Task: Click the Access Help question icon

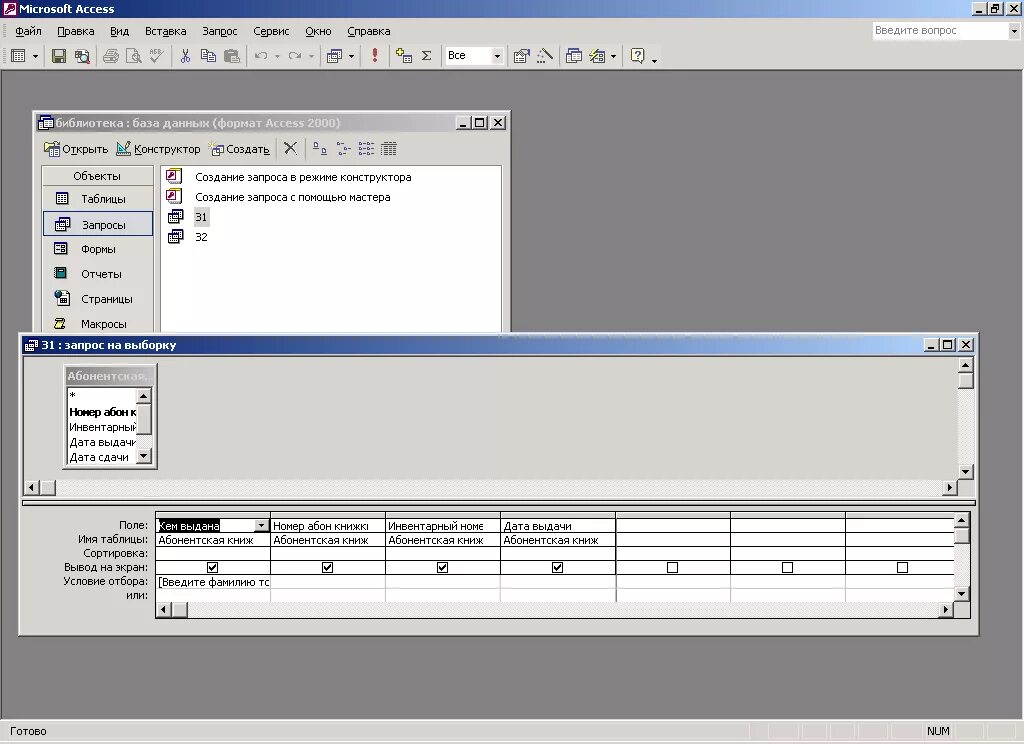Action: (637, 56)
